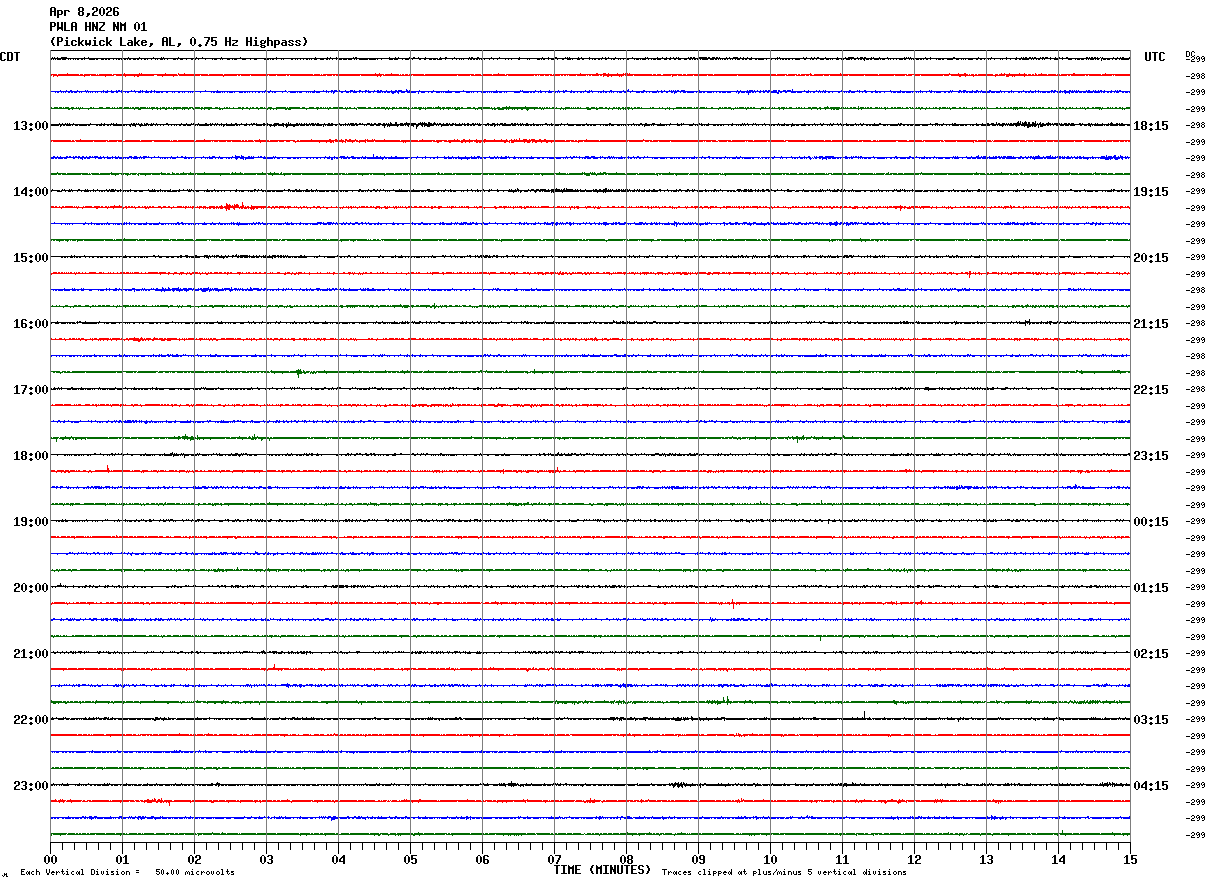The image size is (1210, 886).
Task: Click the 'Pickwick Lake, AL, 0.75 Hz Highpass' subtitle
Action: click(x=179, y=42)
